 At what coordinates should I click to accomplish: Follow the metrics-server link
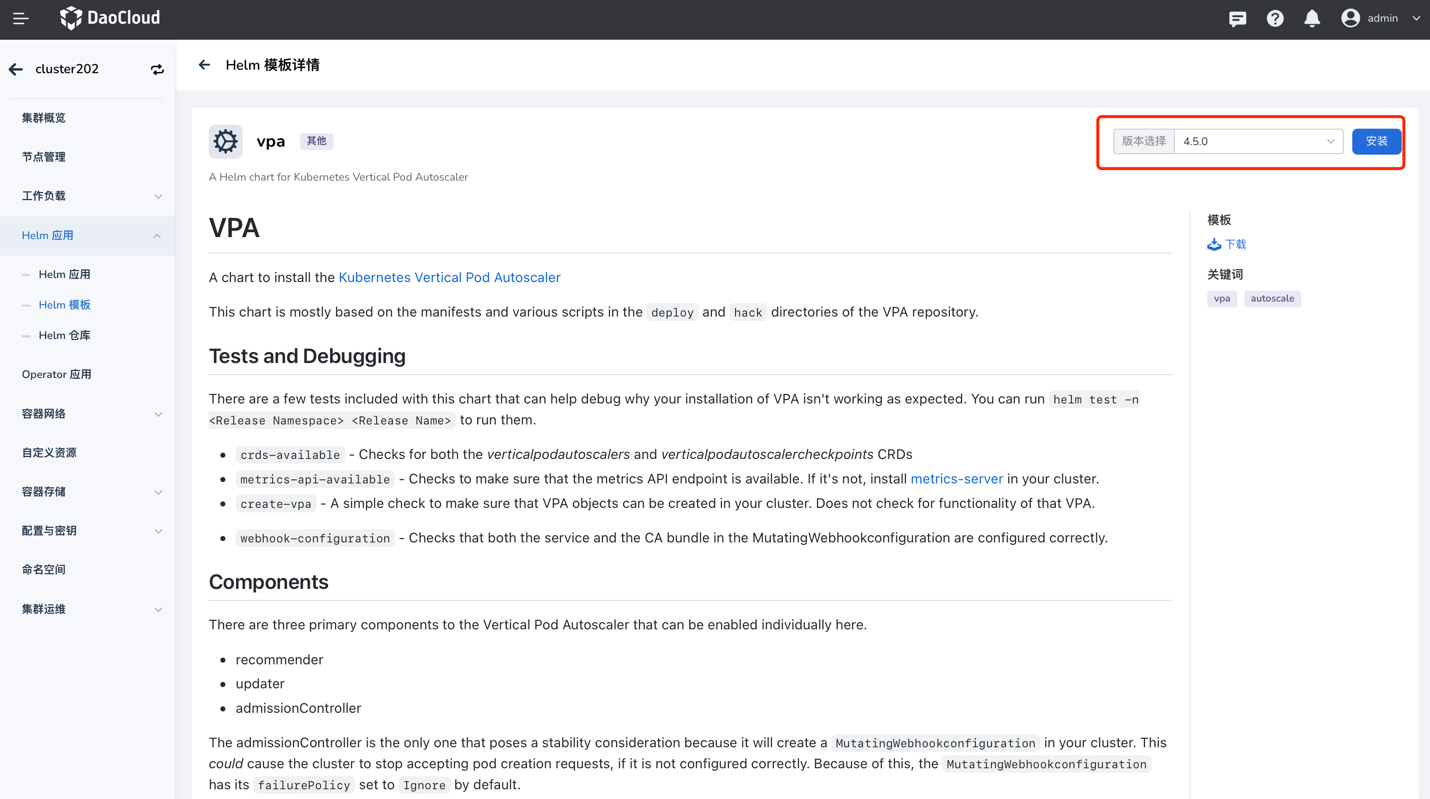pos(956,479)
